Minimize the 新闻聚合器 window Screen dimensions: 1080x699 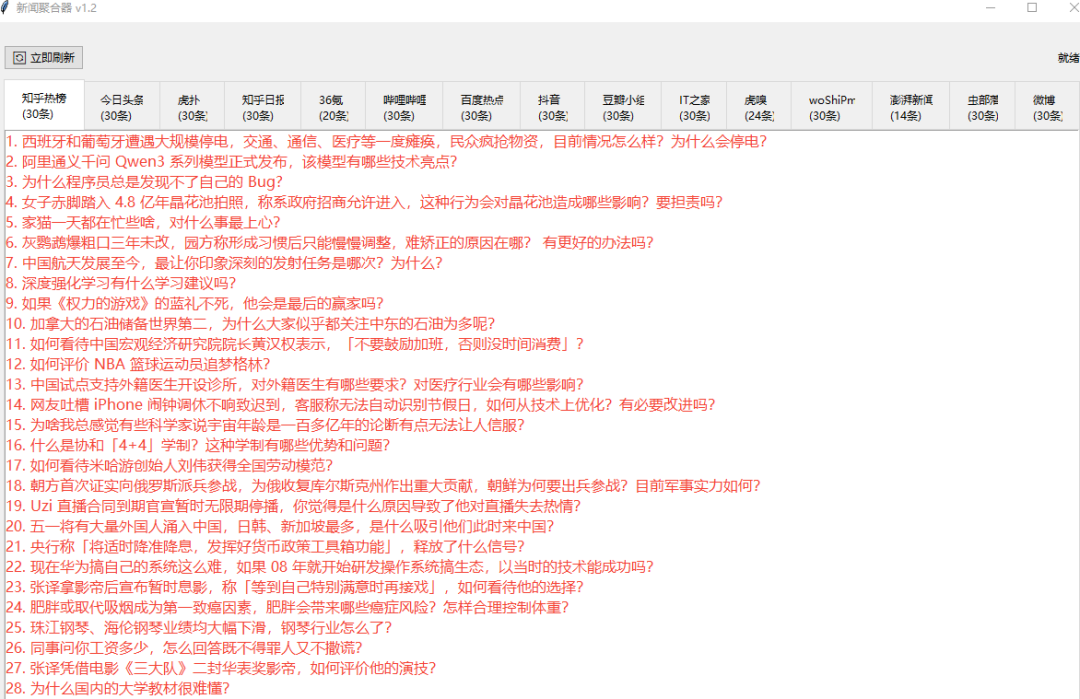click(990, 8)
